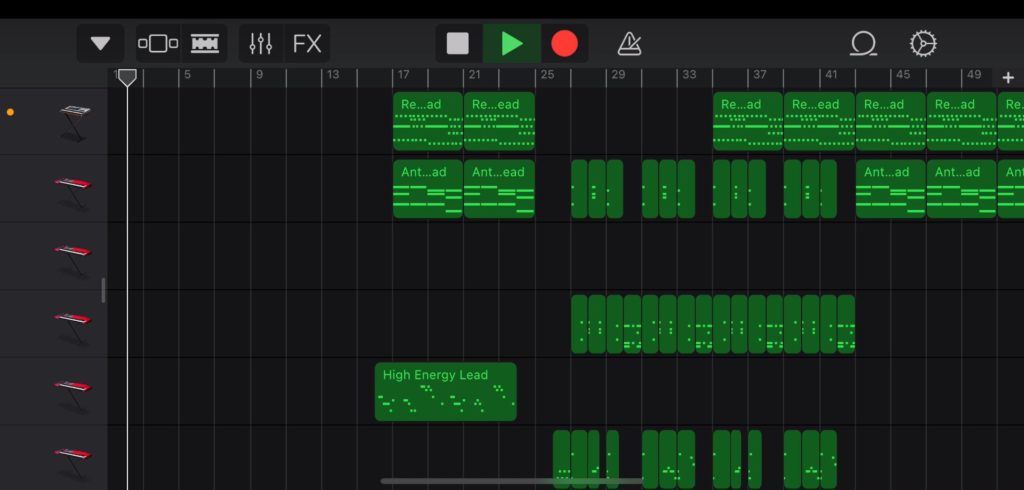Open the track controls mixer icon

[261, 44]
